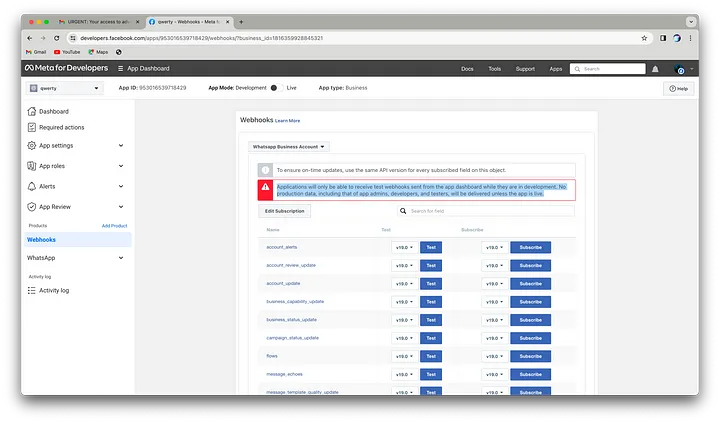
Task: Open account_alerts test version dropdown
Action: coord(405,248)
